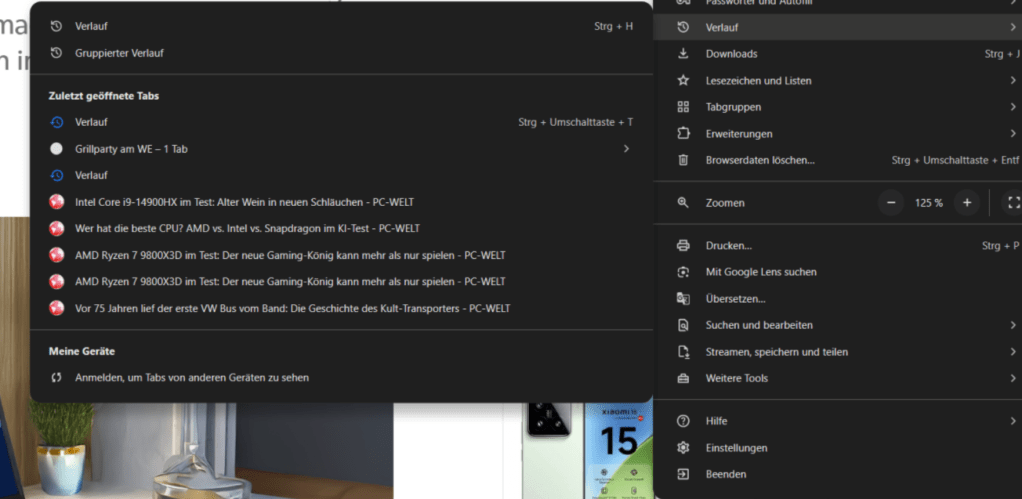
Task: Open Streamen, speichern und teilen submenu
Action: coord(838,352)
